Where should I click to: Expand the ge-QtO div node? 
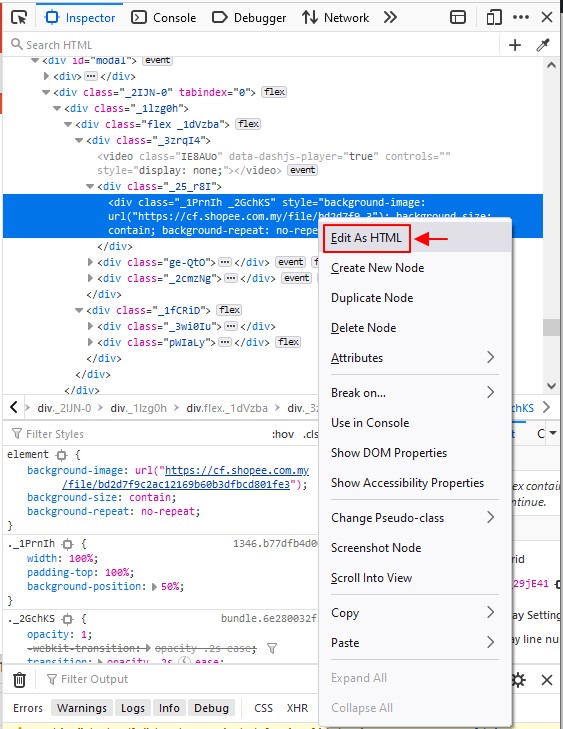[x=91, y=262]
